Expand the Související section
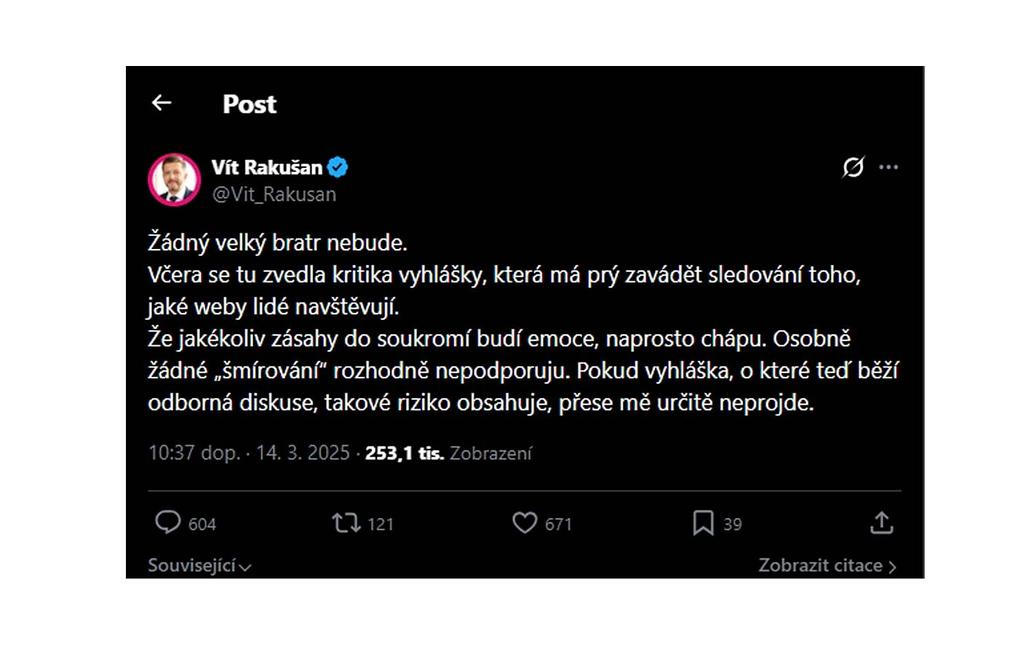 (x=197, y=565)
